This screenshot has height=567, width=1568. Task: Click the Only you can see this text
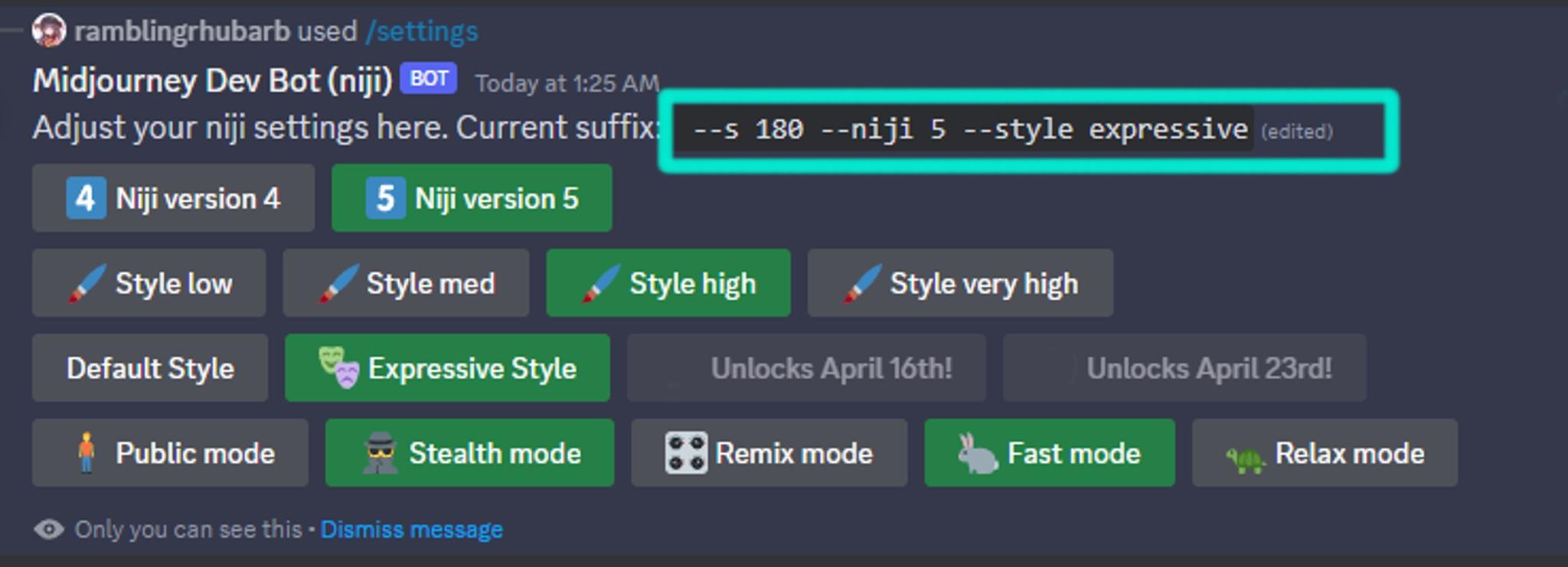[188, 529]
